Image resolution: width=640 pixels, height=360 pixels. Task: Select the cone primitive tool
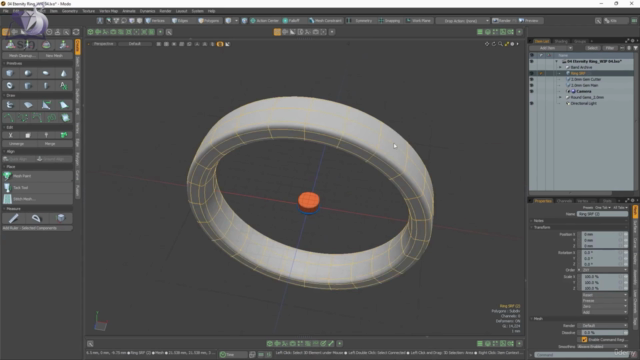(64, 73)
